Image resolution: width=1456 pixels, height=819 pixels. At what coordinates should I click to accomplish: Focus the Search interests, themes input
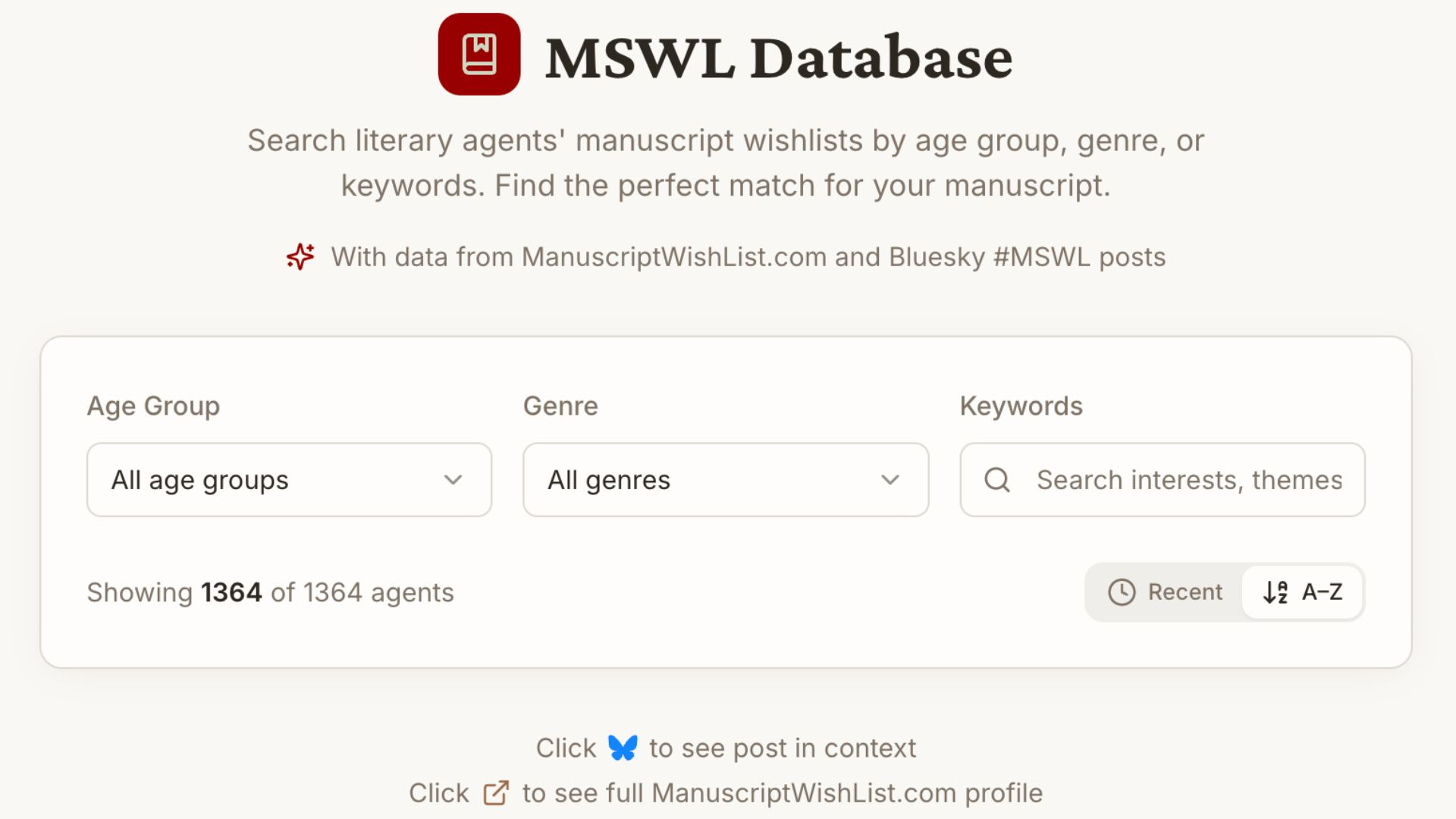1188,480
